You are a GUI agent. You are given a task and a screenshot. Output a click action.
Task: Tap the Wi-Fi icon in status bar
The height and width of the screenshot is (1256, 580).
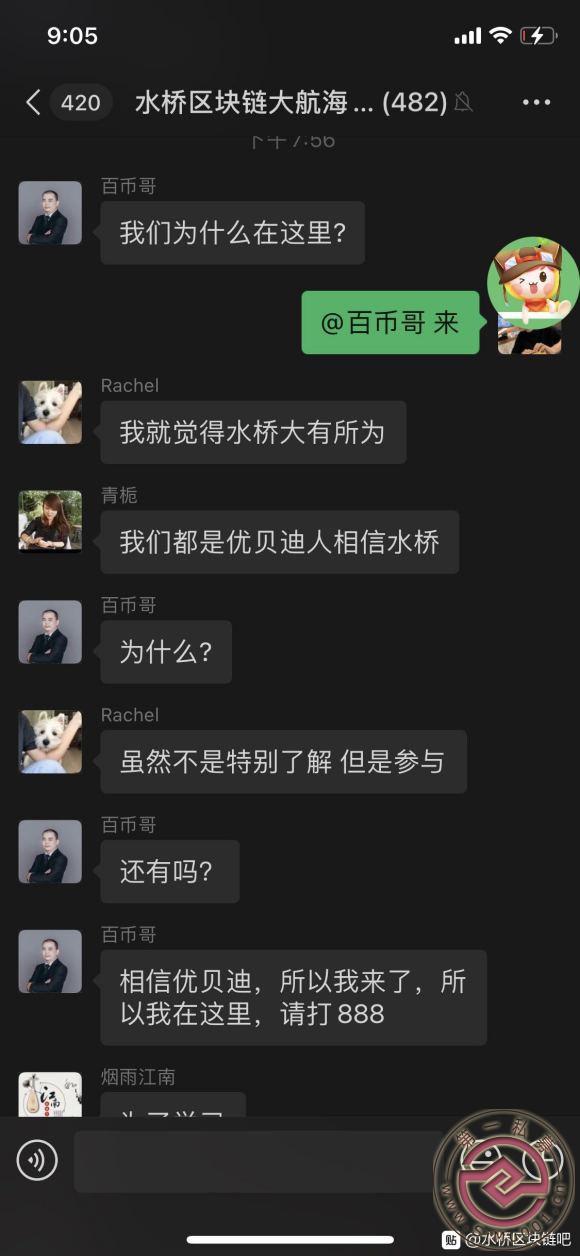pos(500,36)
